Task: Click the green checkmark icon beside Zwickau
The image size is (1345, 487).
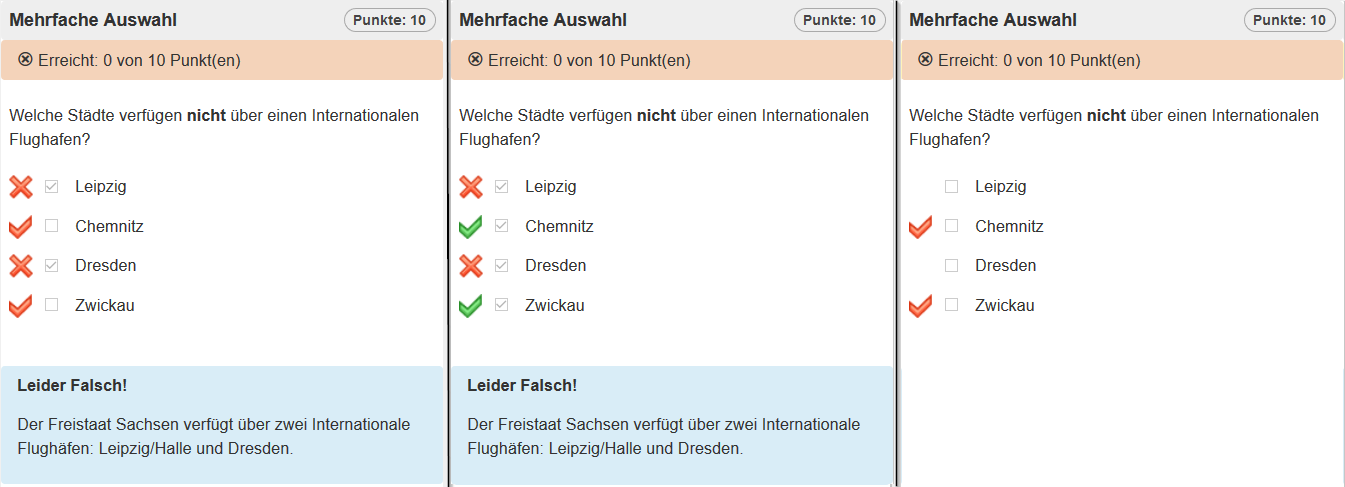Action: (470, 306)
